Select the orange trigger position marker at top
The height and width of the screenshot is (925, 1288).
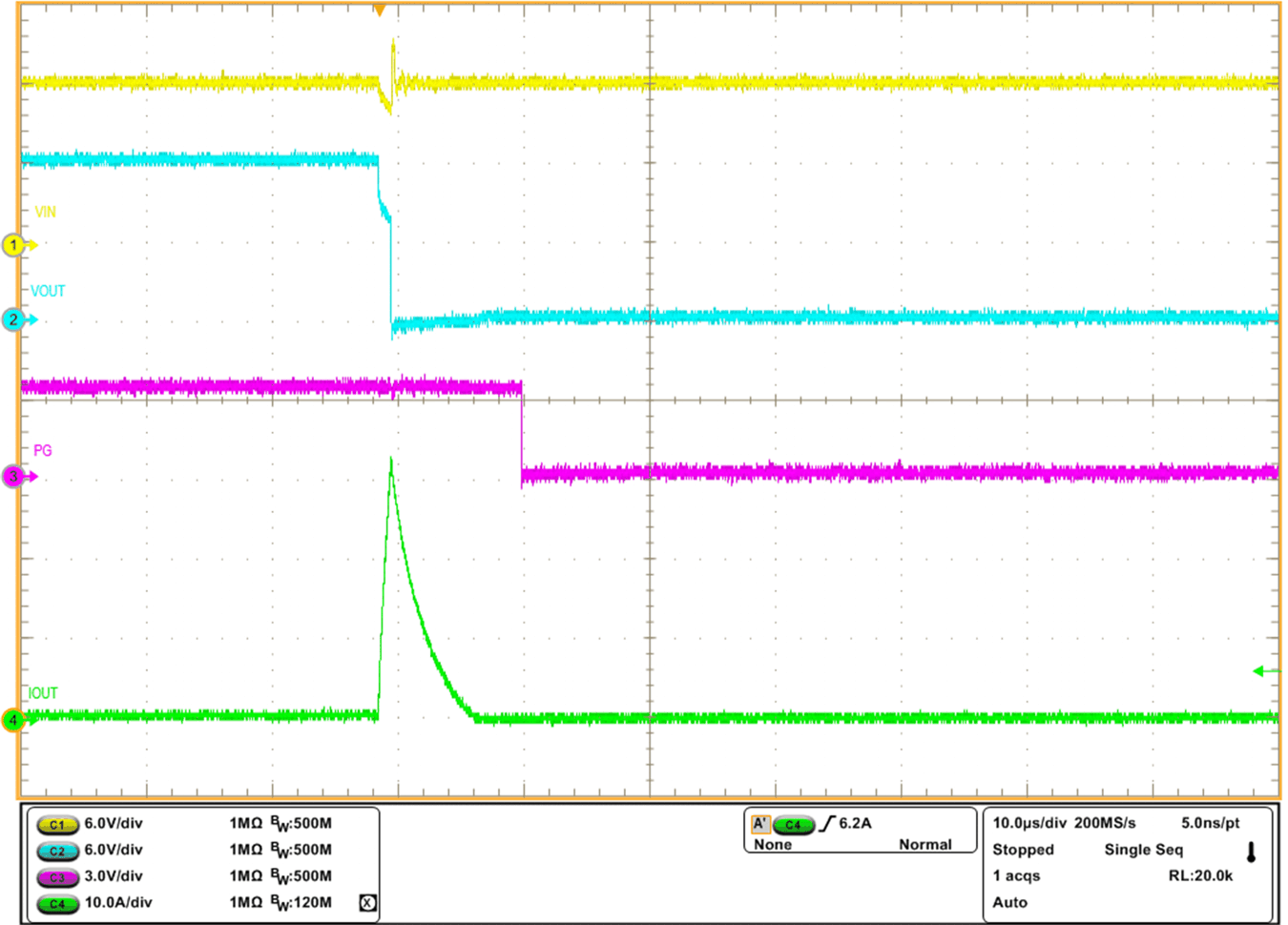pos(380,10)
